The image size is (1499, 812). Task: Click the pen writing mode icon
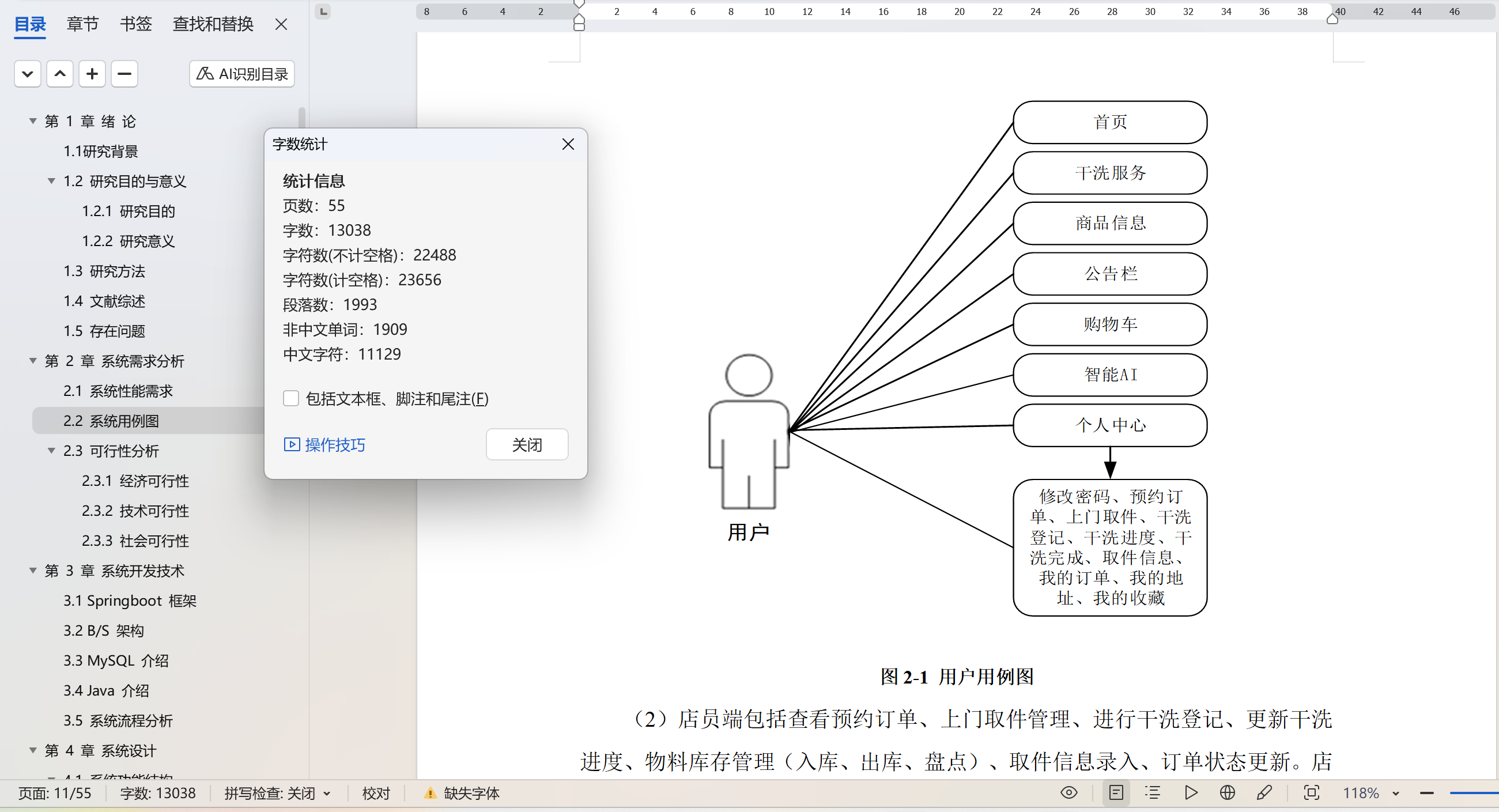(x=1264, y=792)
